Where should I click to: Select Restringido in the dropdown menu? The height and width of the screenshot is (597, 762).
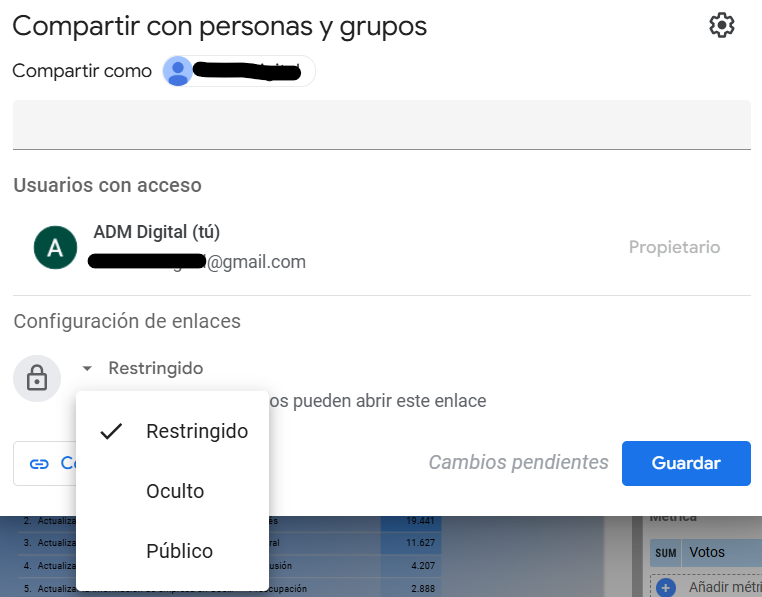pyautogui.click(x=173, y=431)
